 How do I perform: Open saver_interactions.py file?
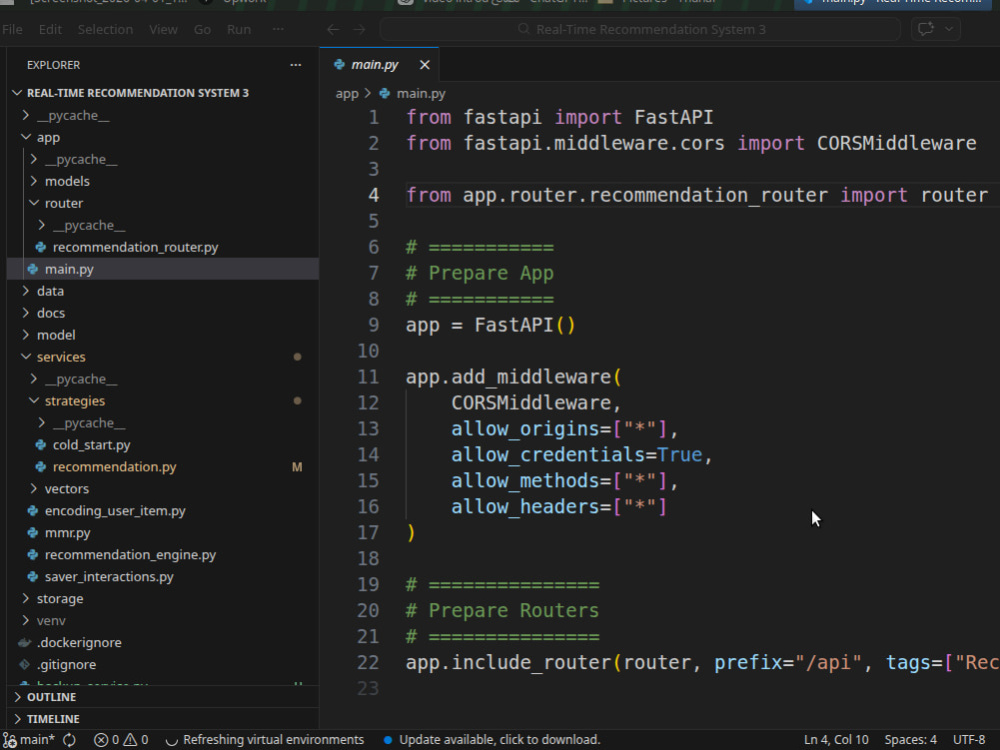109,577
